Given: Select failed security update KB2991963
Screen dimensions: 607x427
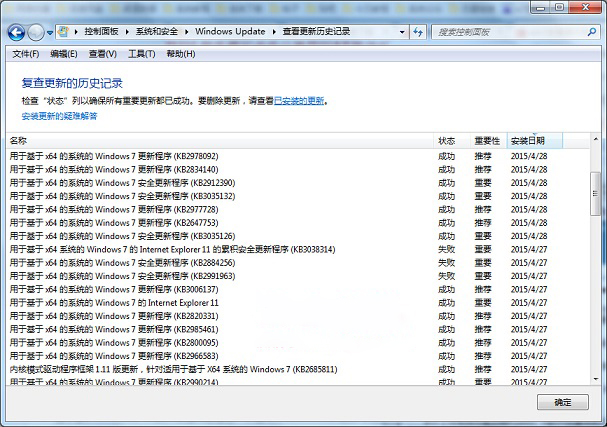Looking at the screenshot, I should point(298,276).
